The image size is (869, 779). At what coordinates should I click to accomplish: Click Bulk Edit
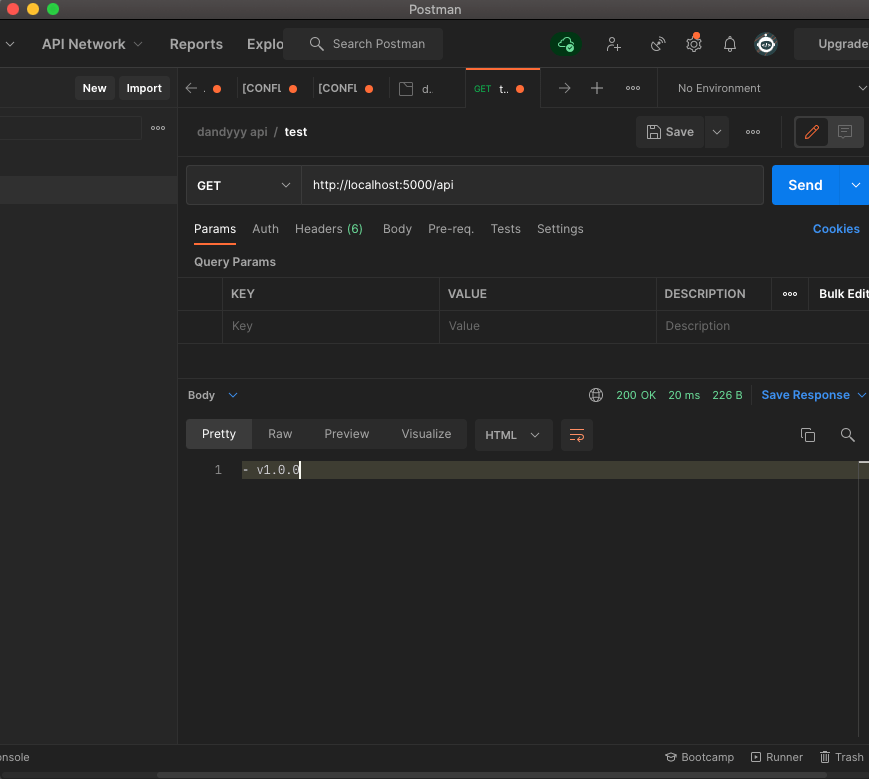pos(844,294)
